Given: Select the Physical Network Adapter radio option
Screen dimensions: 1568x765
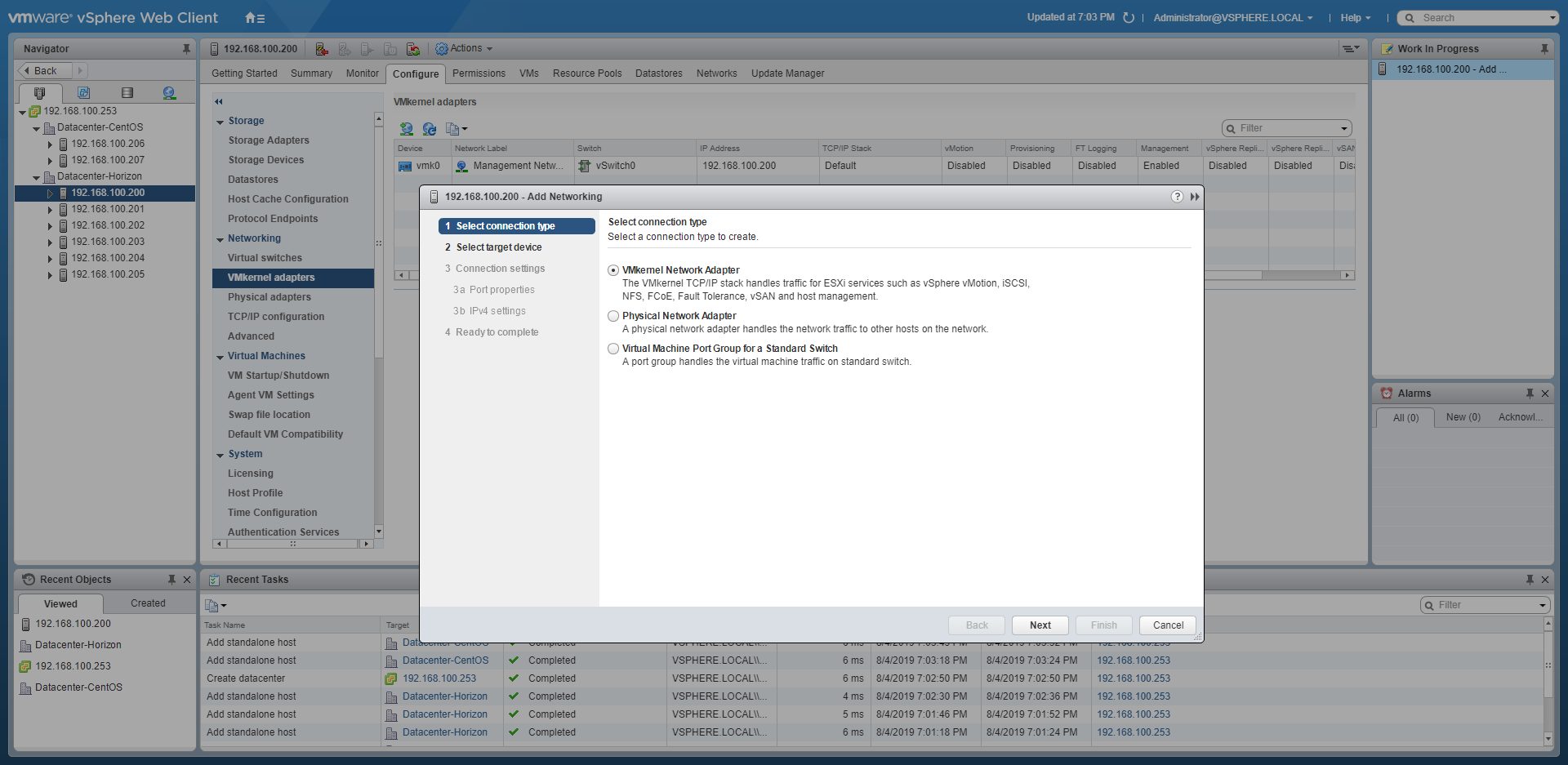Looking at the screenshot, I should pyautogui.click(x=613, y=316).
